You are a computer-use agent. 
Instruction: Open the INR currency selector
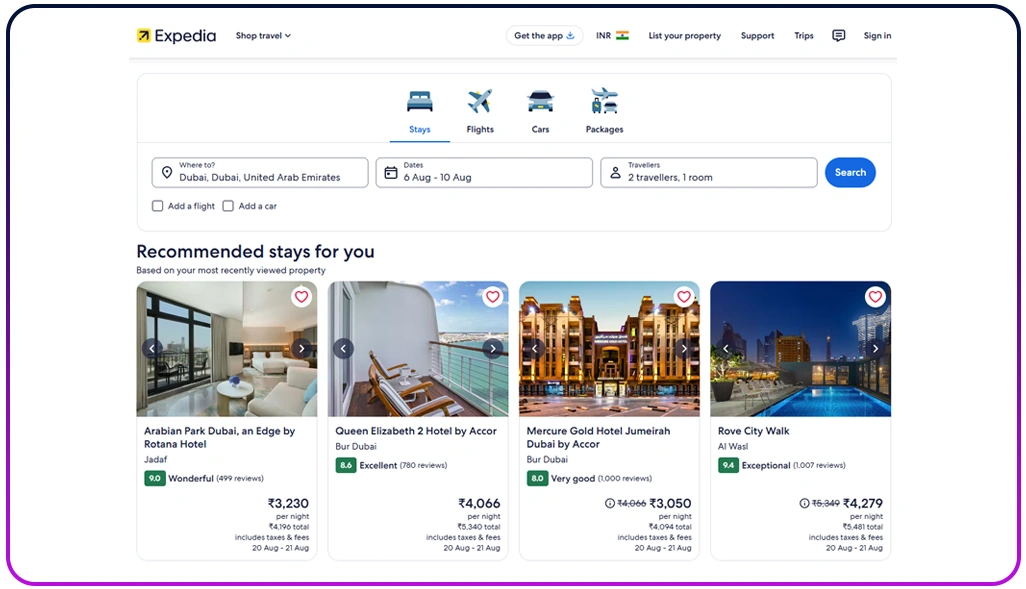(604, 35)
